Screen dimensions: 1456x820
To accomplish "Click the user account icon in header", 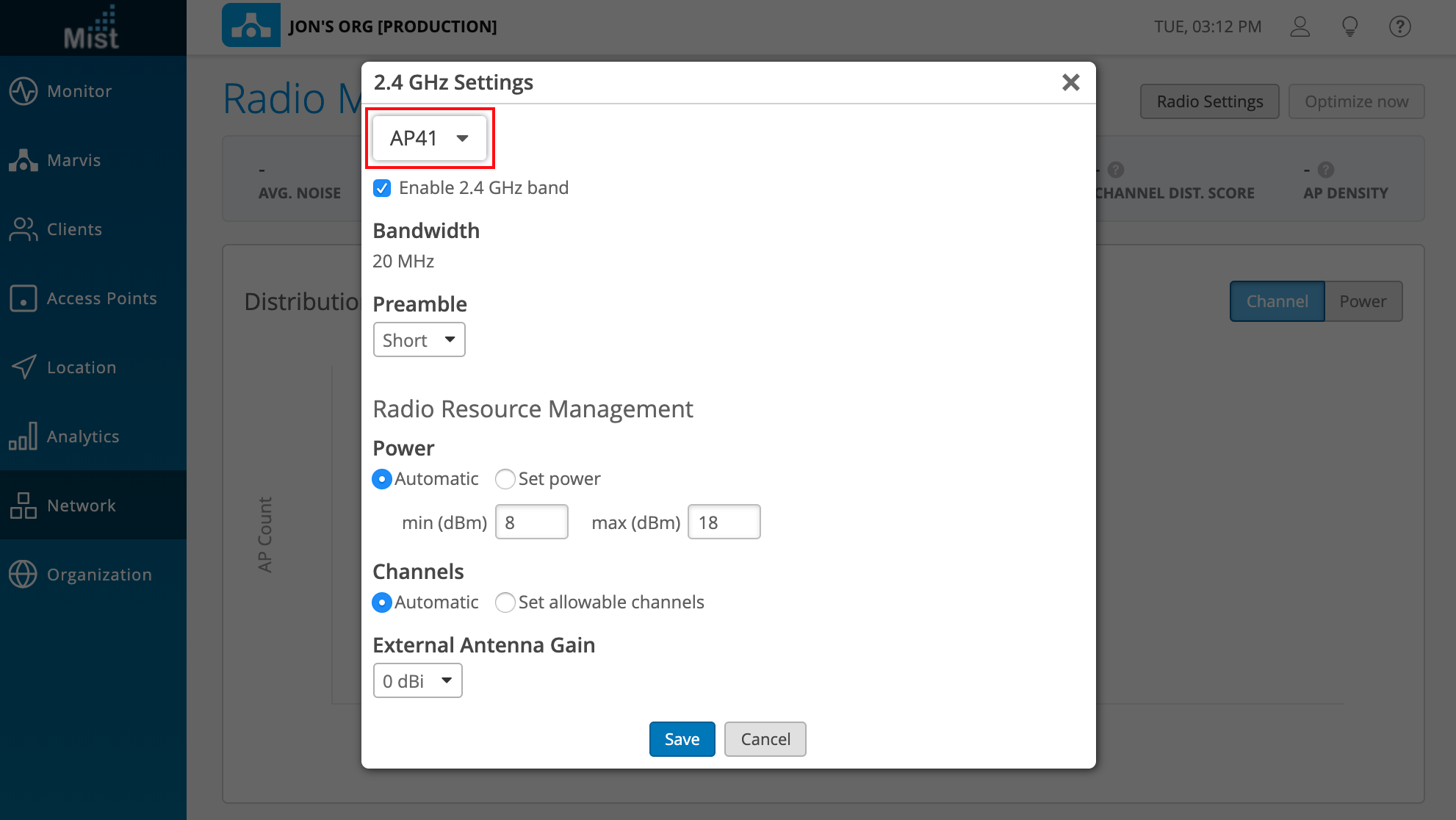I will click(1300, 26).
